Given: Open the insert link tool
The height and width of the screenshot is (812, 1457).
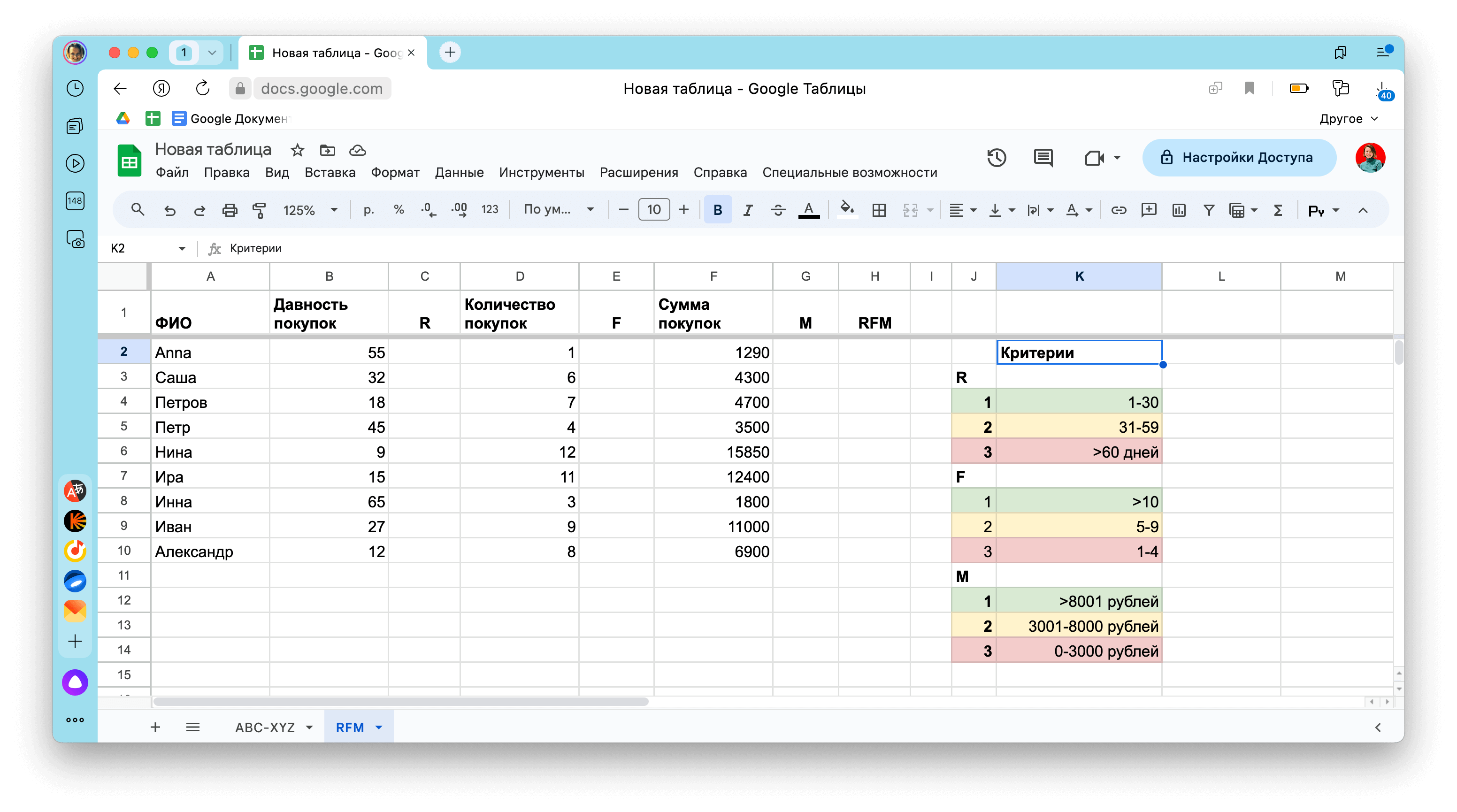Looking at the screenshot, I should pos(1118,210).
